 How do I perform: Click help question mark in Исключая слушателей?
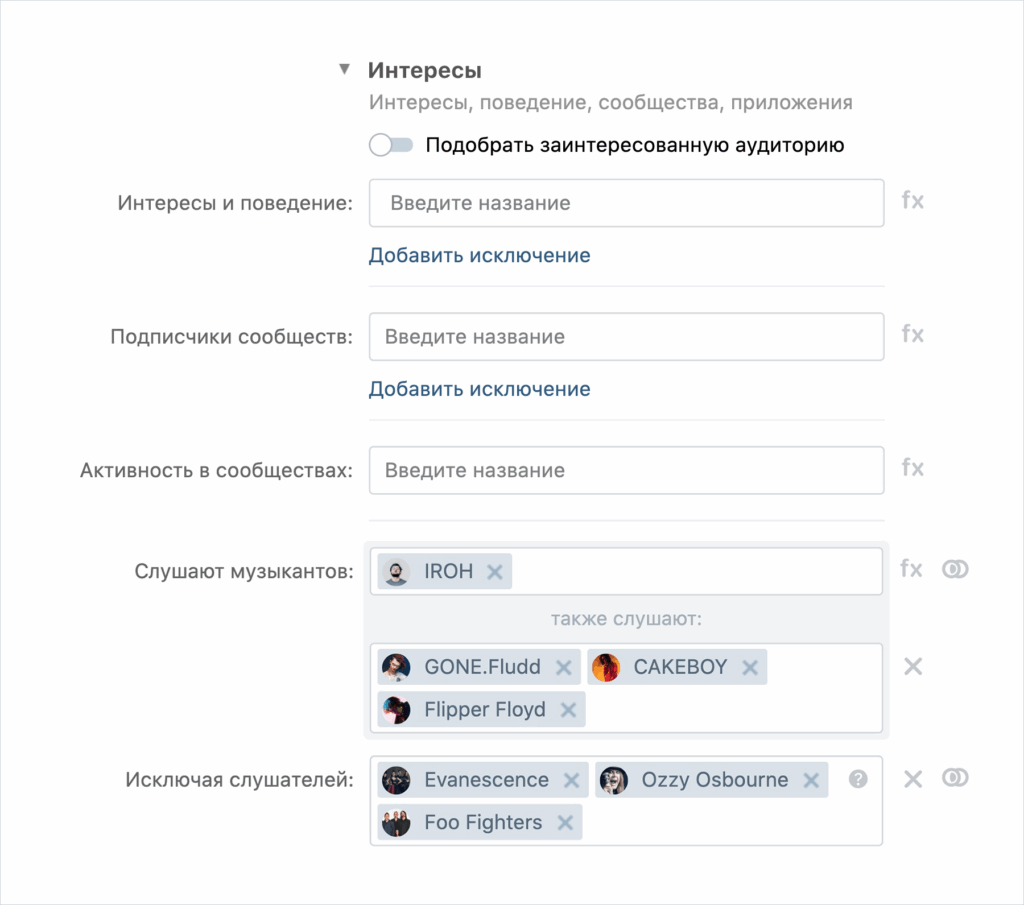(x=858, y=780)
